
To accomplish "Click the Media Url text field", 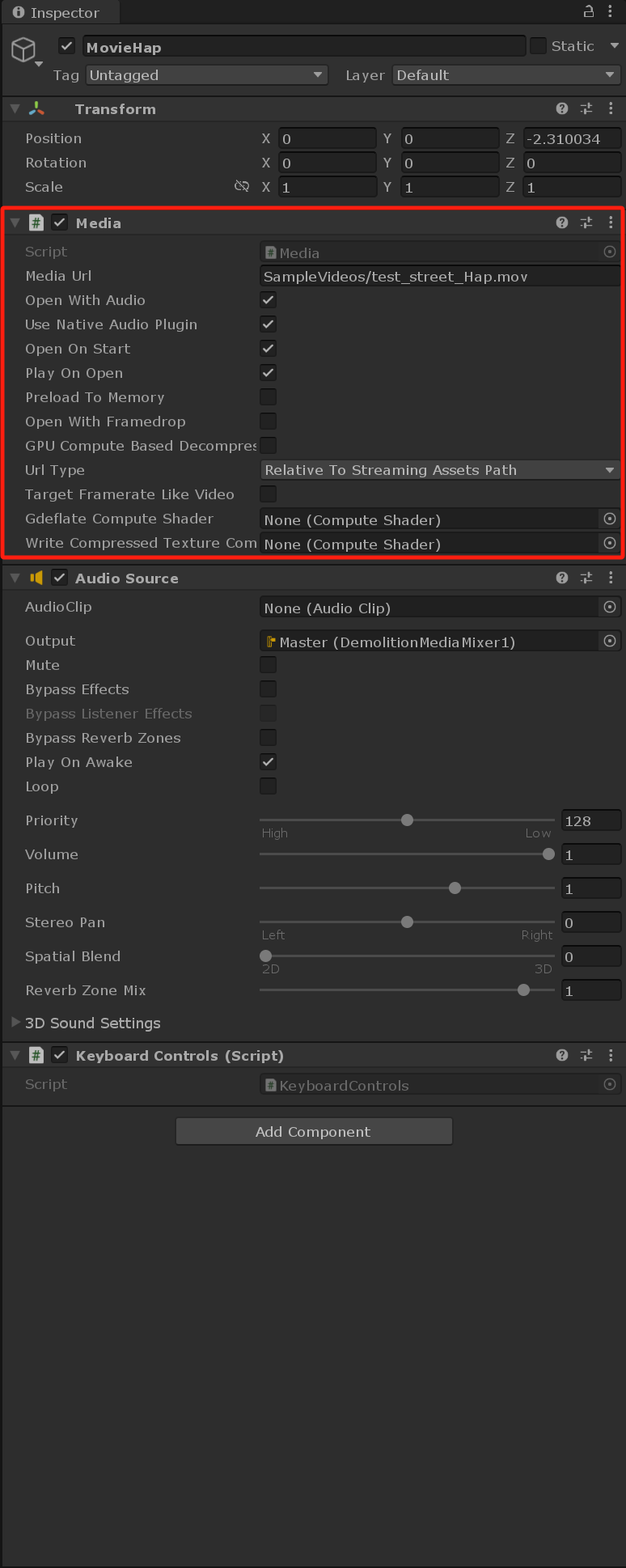I will (x=439, y=277).
